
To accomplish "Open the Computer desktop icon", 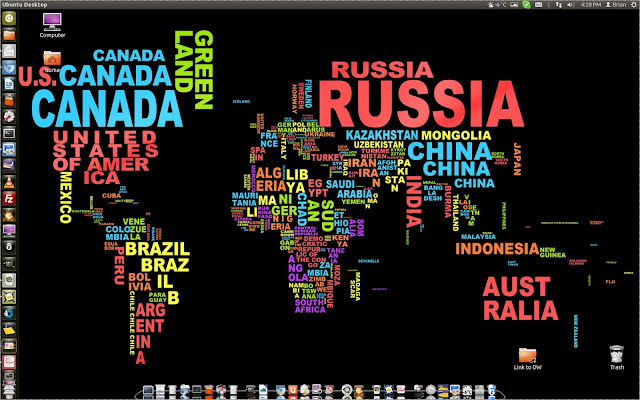I will pos(52,25).
